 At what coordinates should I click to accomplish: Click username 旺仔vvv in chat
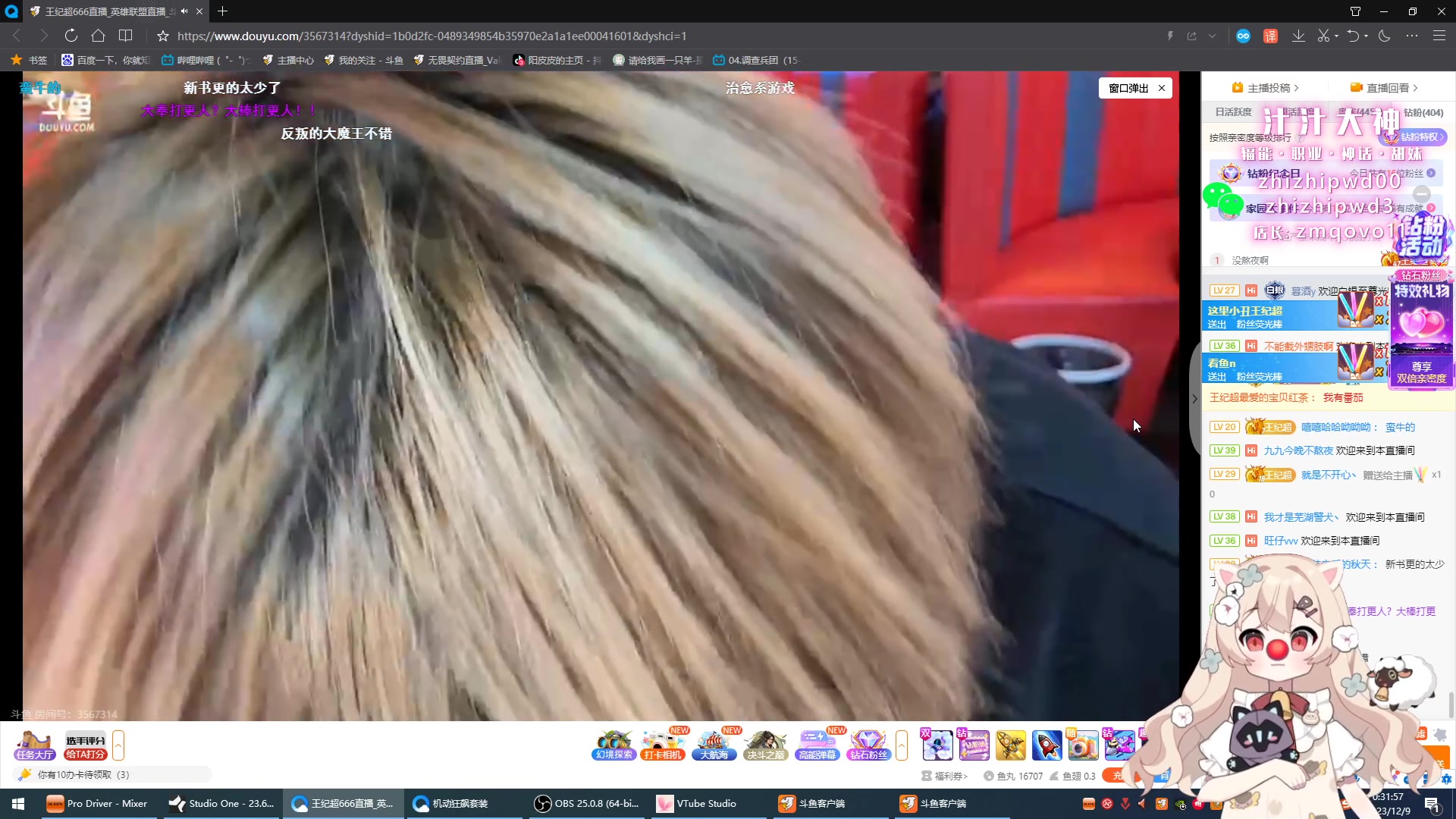[1281, 541]
